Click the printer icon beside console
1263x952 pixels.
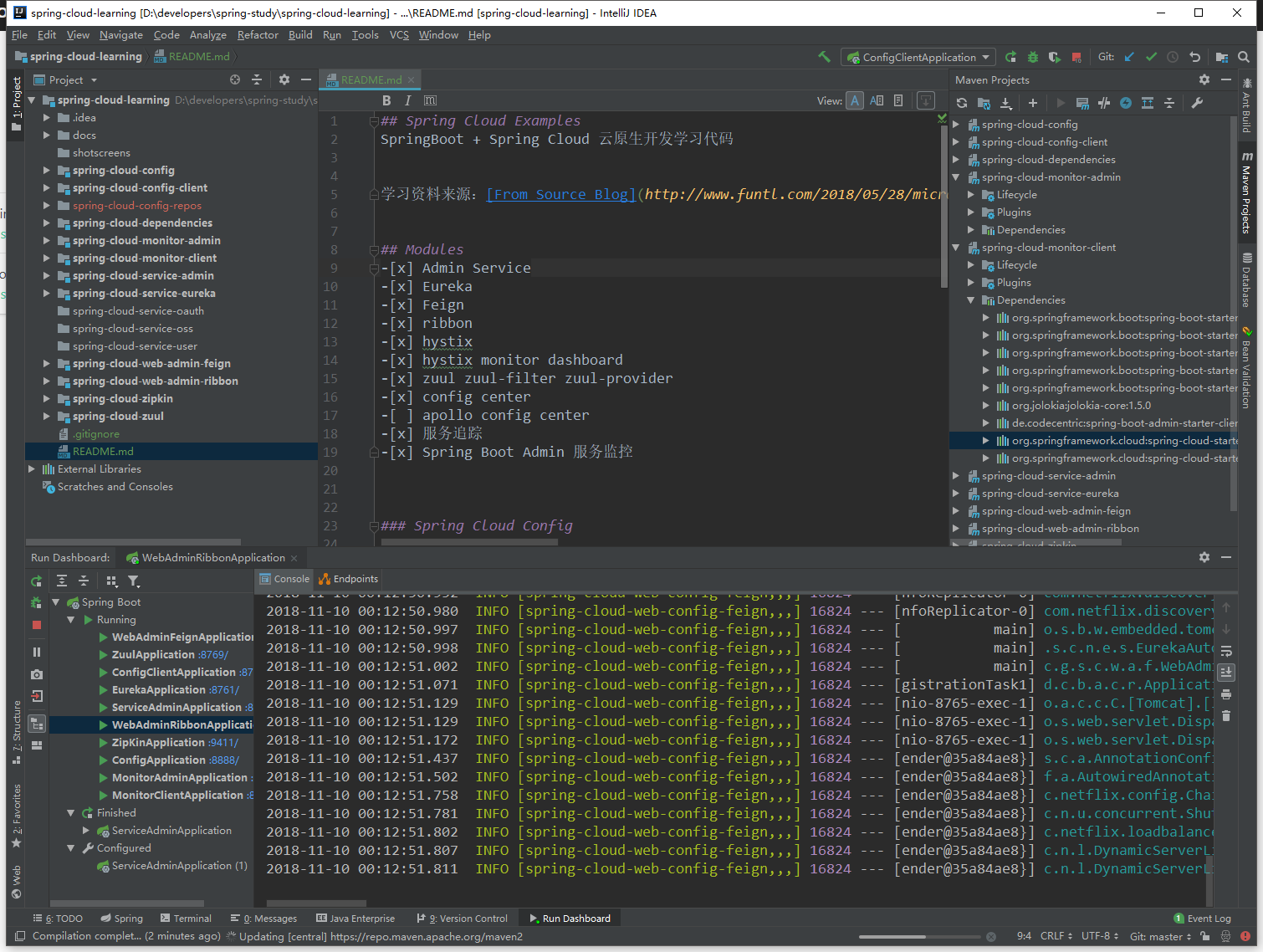1225,694
